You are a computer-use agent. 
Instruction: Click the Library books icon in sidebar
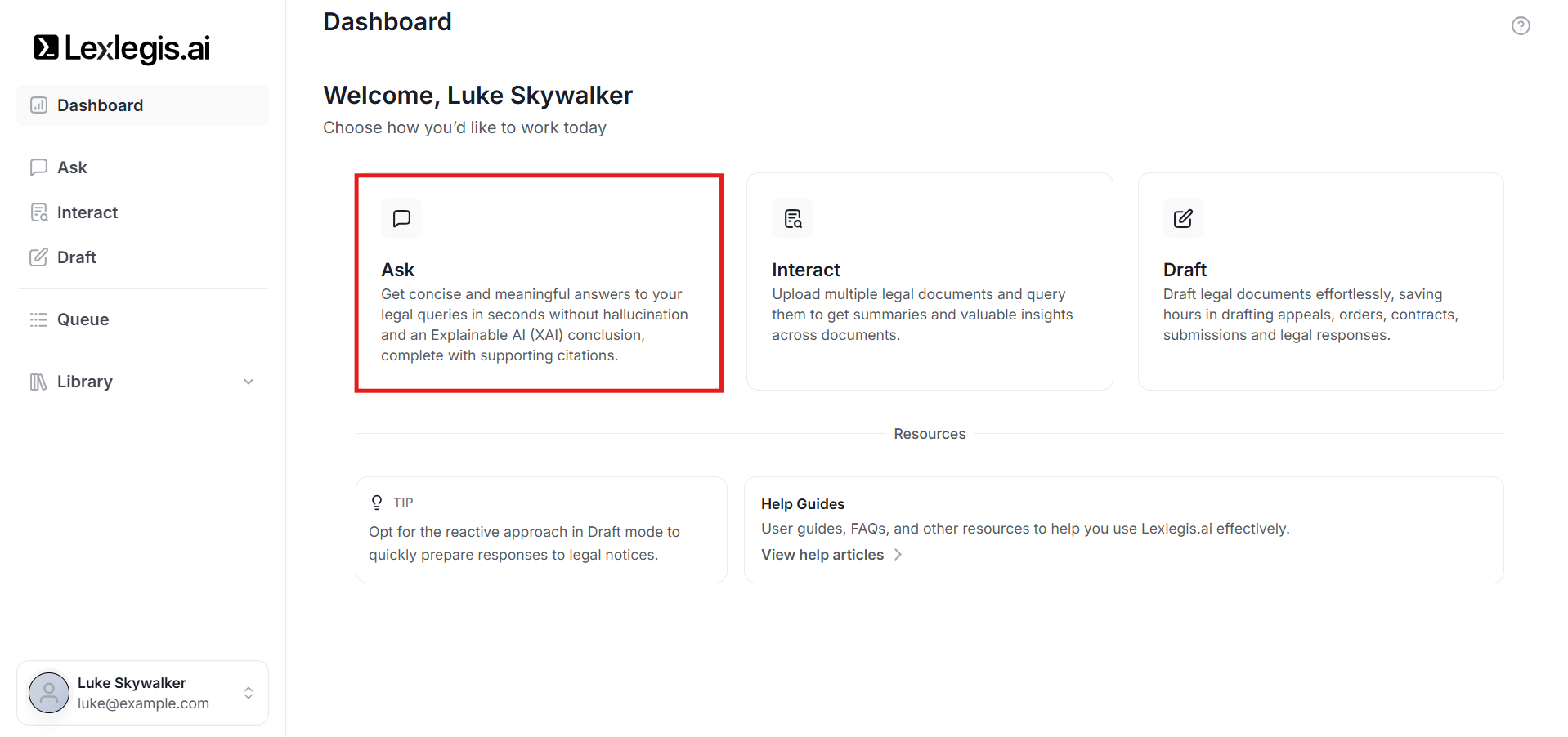38,382
